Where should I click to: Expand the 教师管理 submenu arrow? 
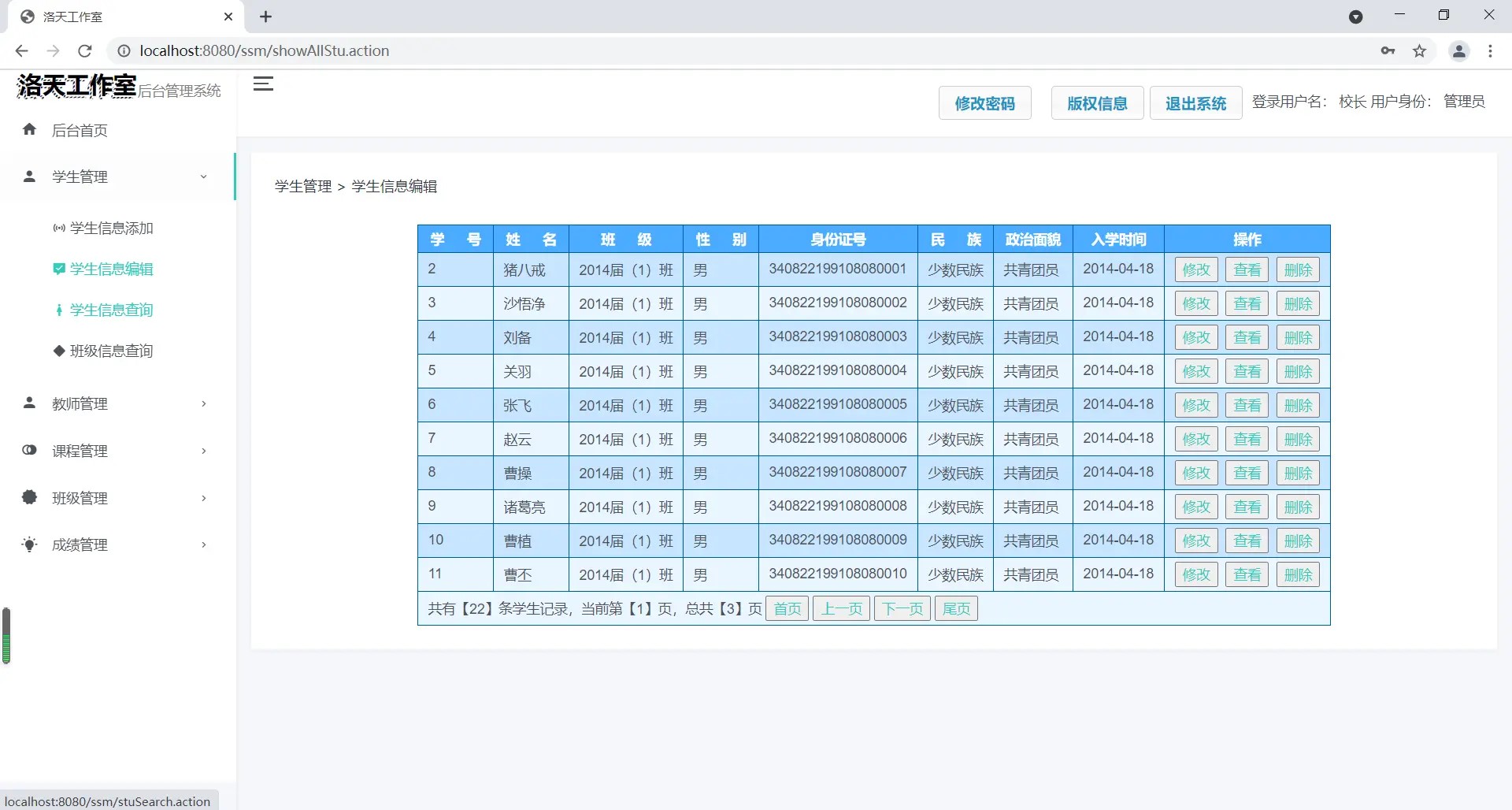pyautogui.click(x=203, y=403)
